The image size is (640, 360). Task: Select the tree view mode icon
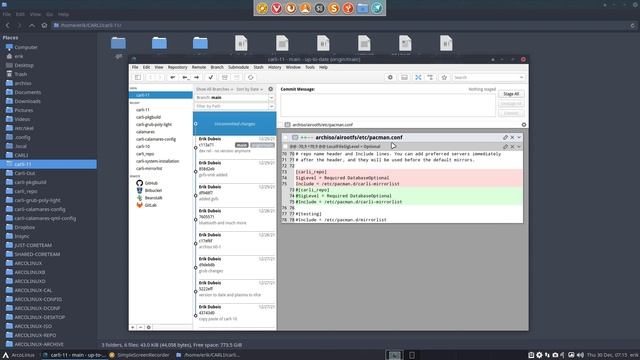pyautogui.click(x=430, y=77)
